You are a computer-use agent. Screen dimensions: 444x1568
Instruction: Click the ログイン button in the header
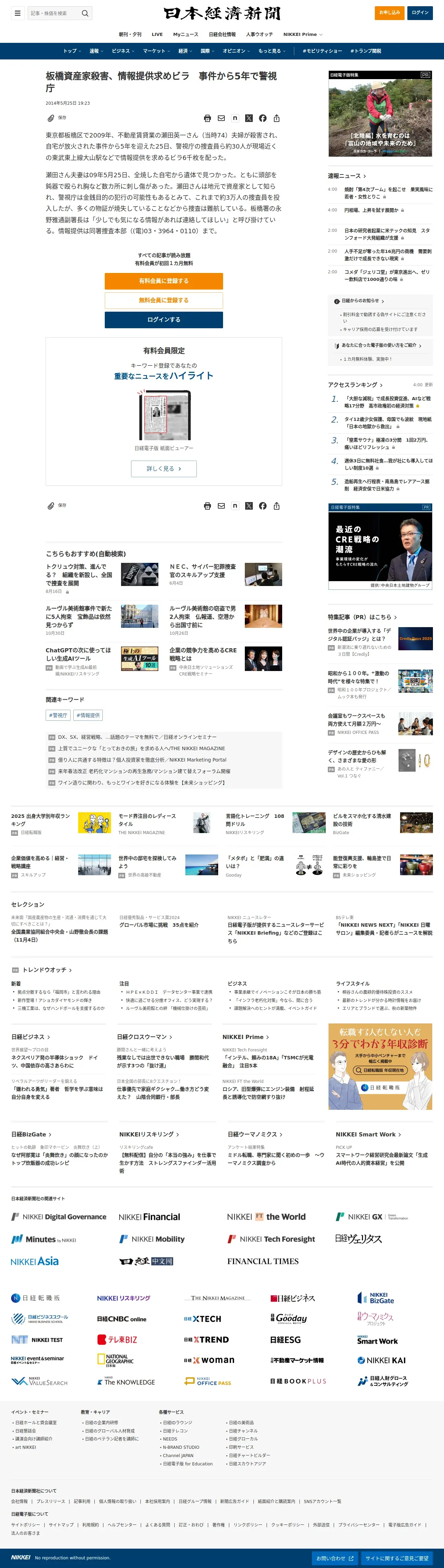coord(420,13)
